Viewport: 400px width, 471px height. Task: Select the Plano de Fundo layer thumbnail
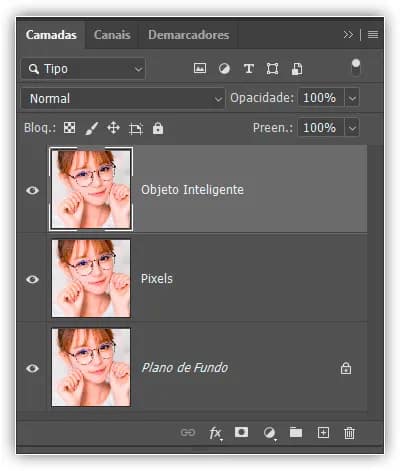[91, 367]
